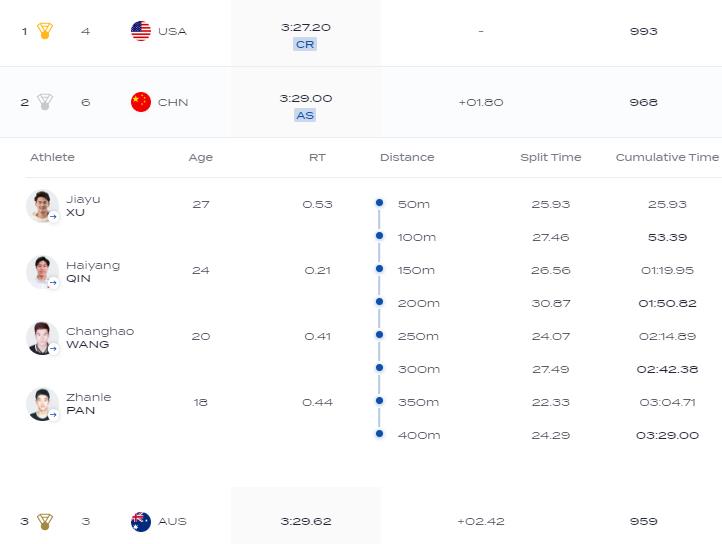Select the 200m split timeline marker
The height and width of the screenshot is (544, 722).
pos(379,302)
